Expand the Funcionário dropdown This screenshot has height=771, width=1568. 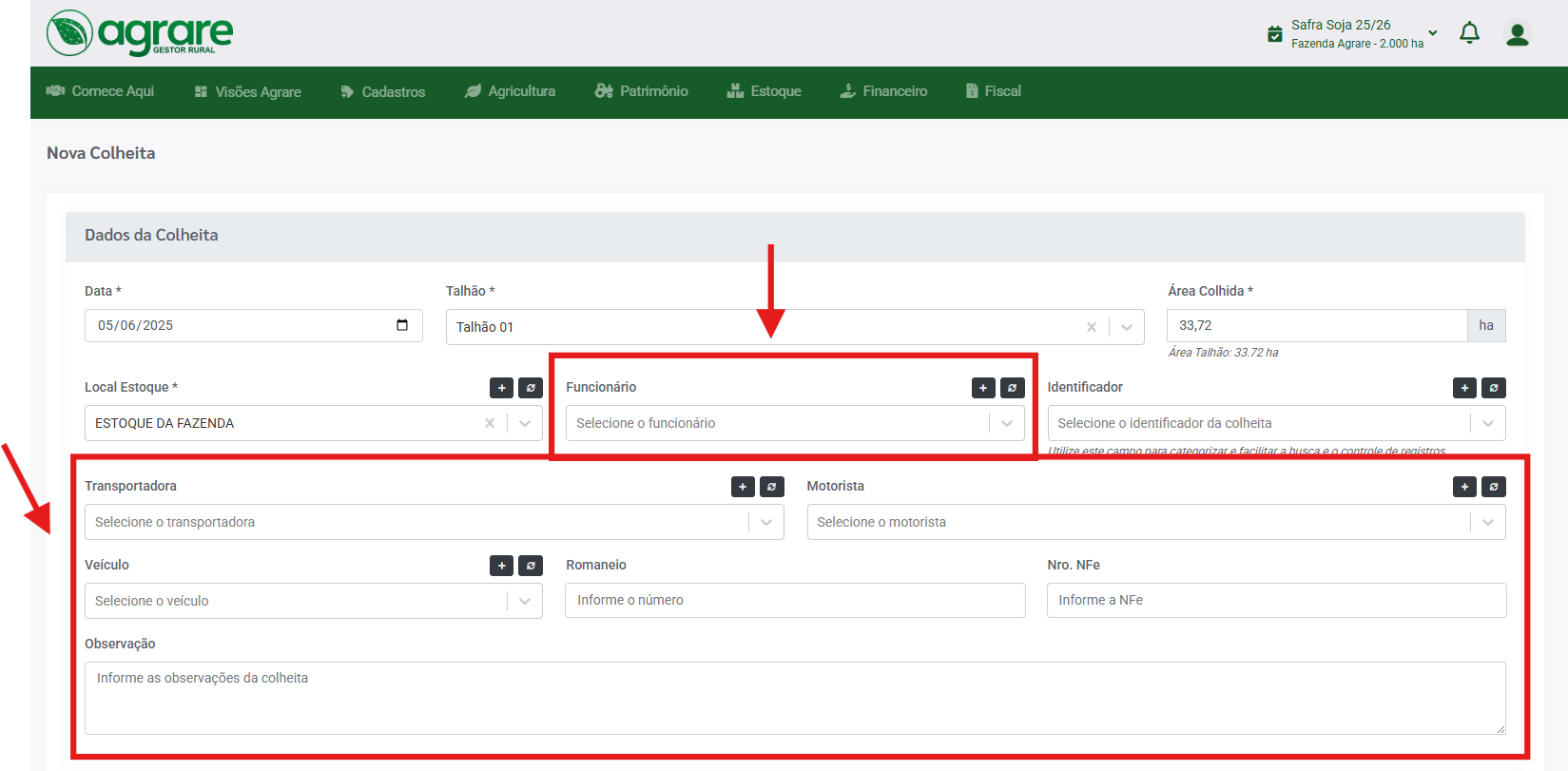coord(1007,424)
